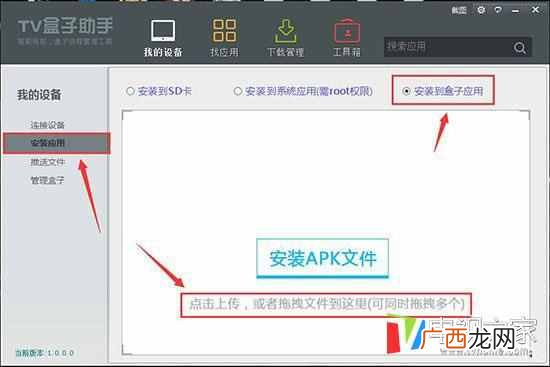Click the 安装APK文件 button
This screenshot has height=367, width=550.
322,258
